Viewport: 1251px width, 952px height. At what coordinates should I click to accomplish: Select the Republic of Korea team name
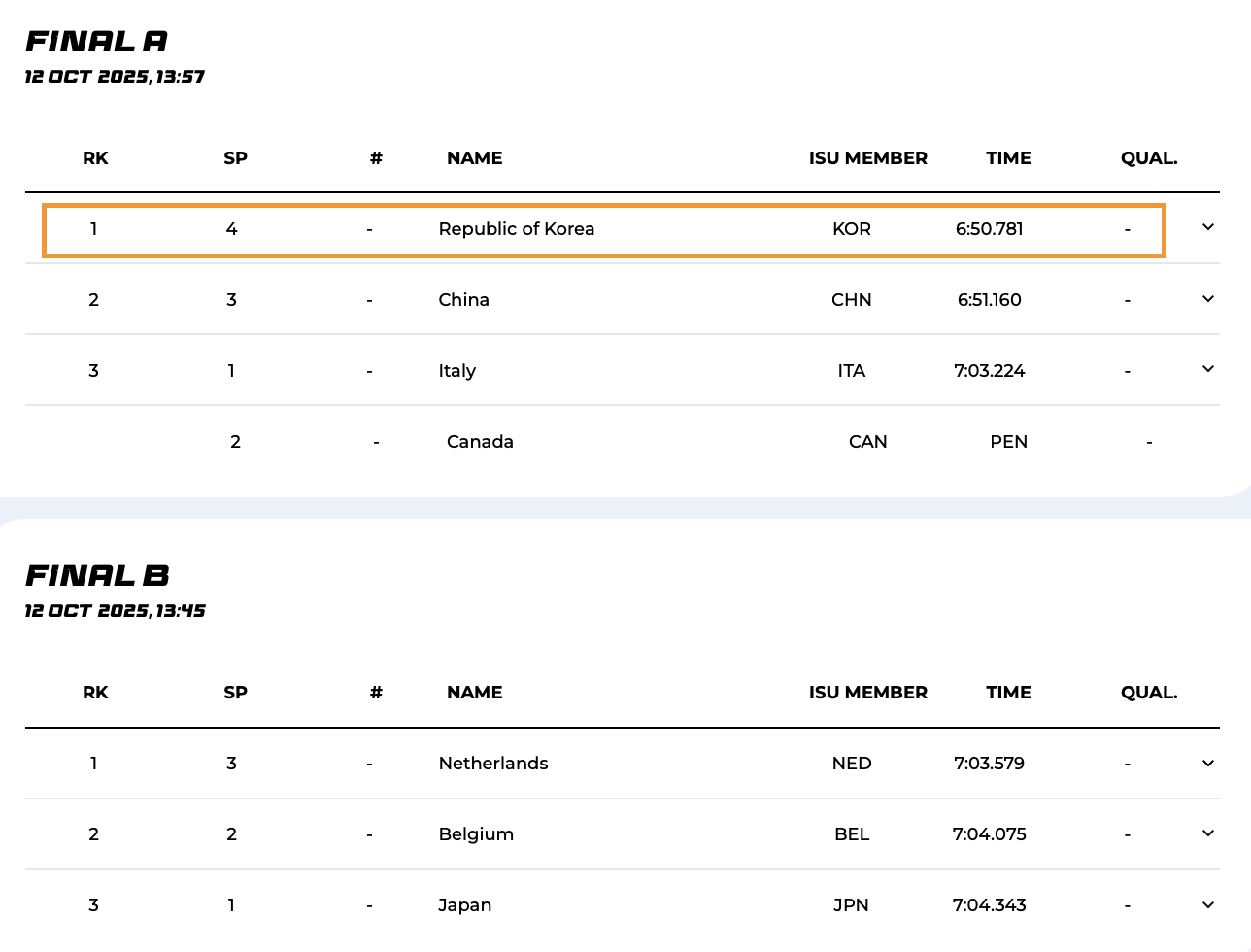tap(516, 229)
